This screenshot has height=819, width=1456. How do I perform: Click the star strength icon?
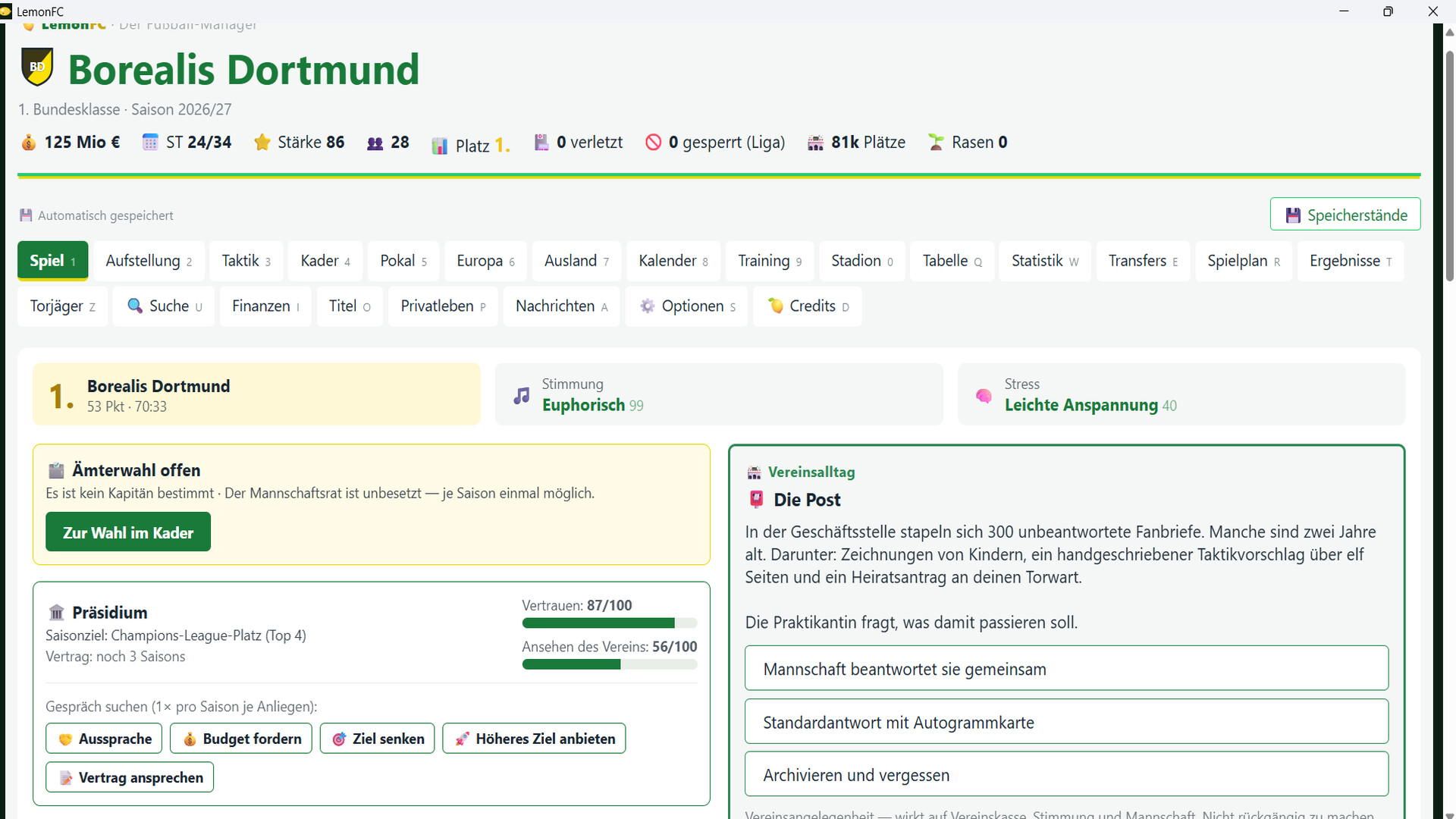click(x=262, y=143)
